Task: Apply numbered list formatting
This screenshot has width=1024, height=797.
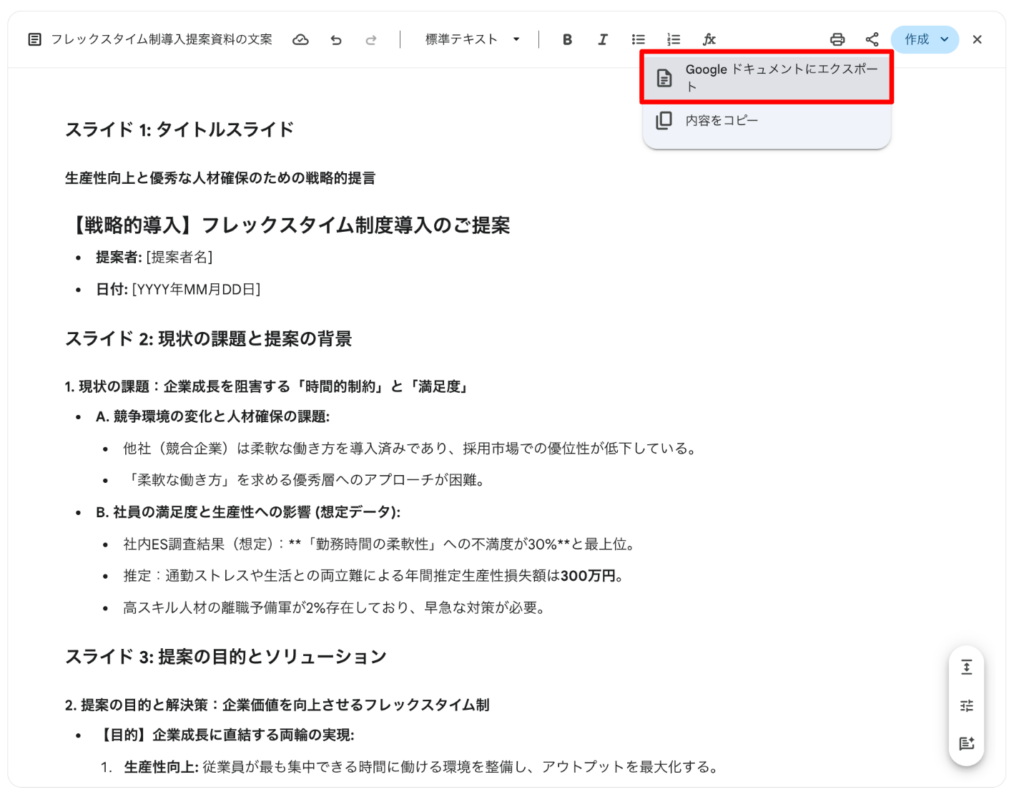Action: pos(673,40)
